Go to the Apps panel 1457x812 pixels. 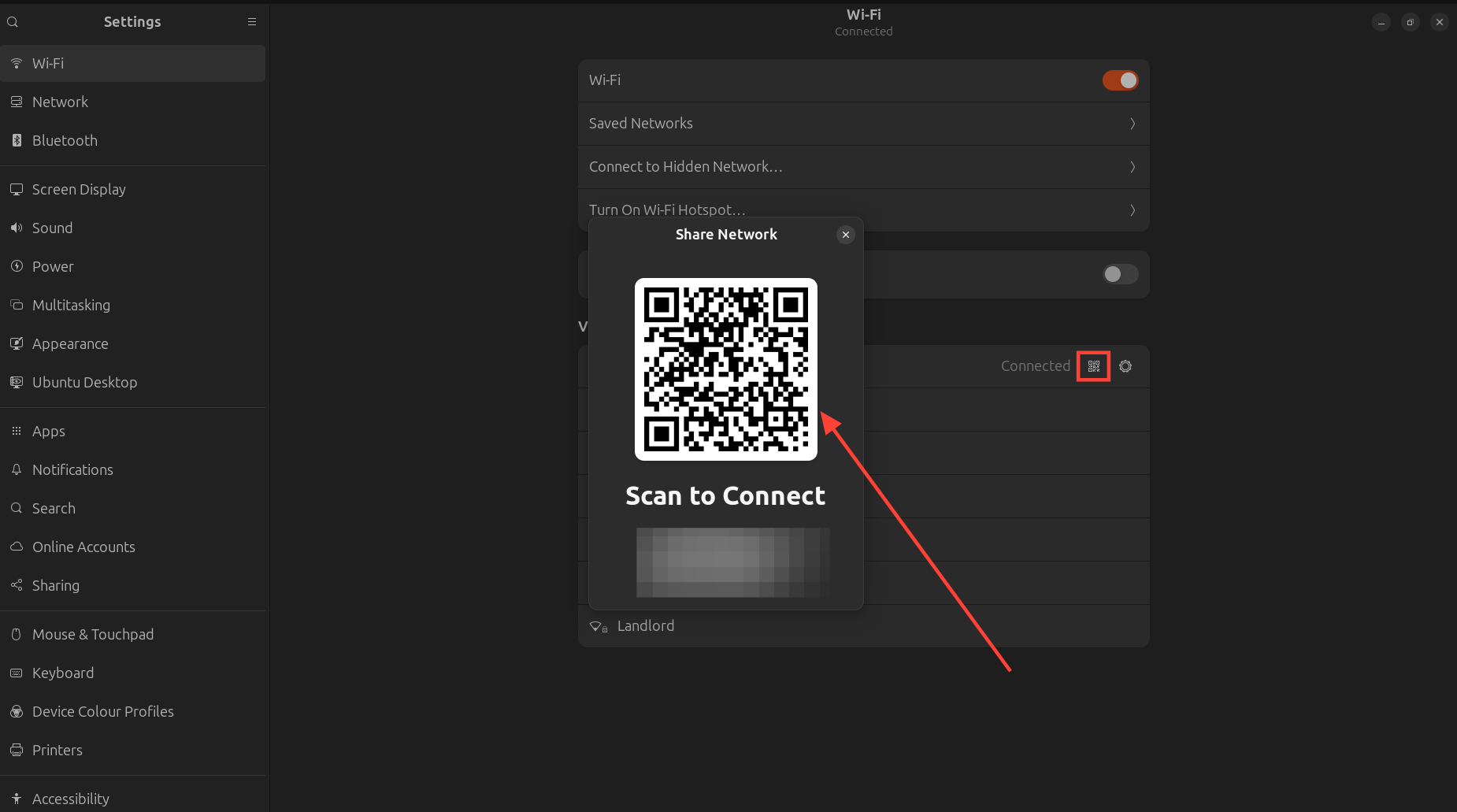click(133, 431)
